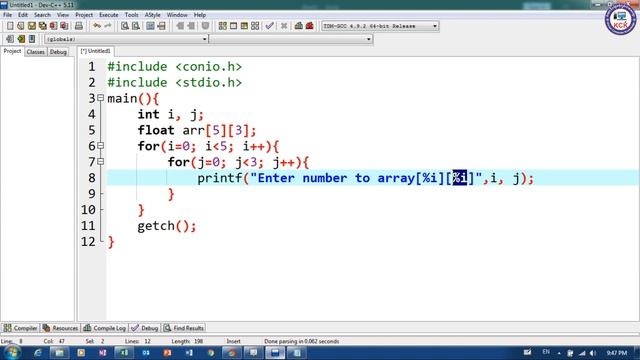Click the Goto line toolbar icon

pyautogui.click(x=162, y=26)
